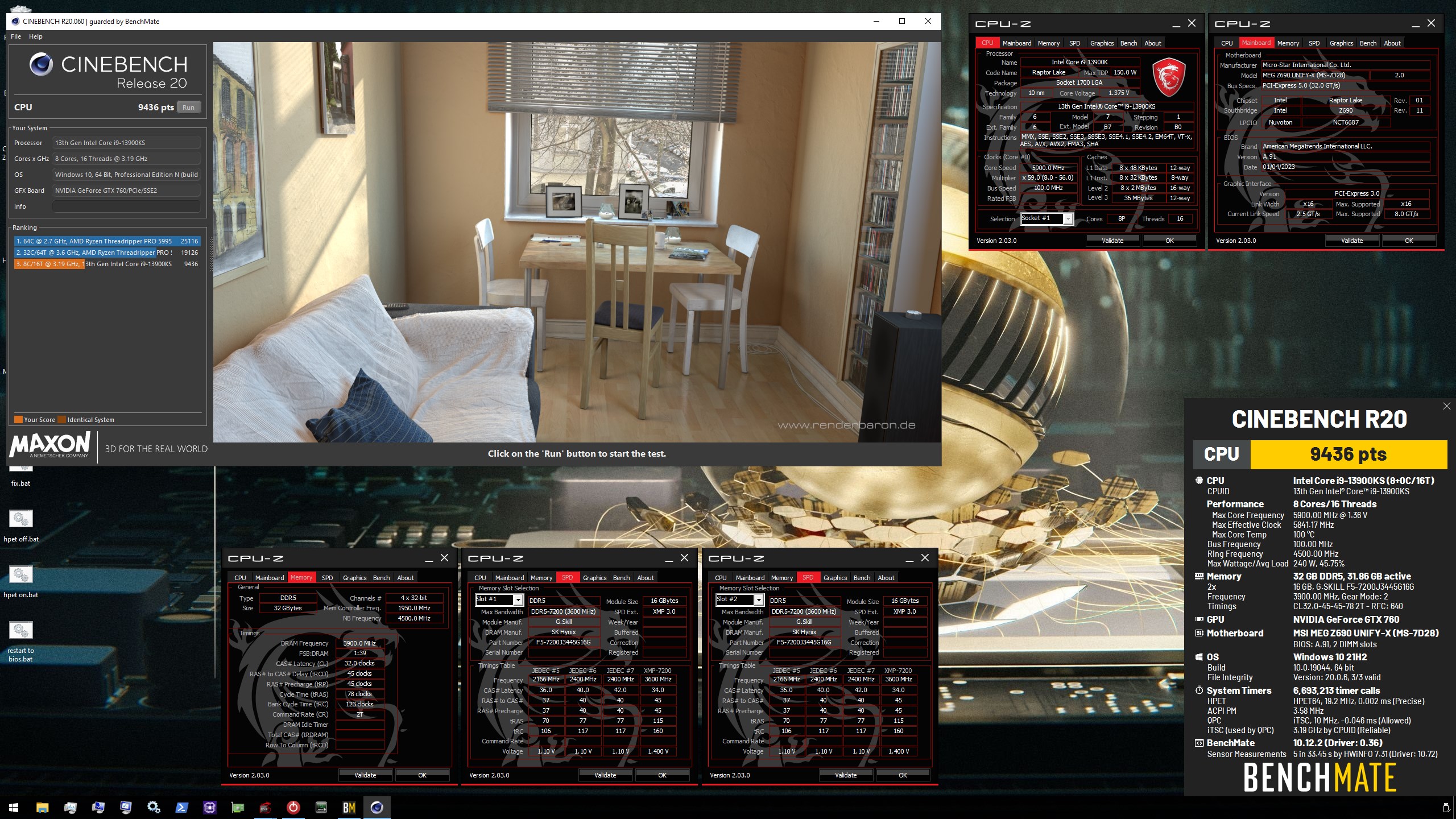Close the BenchMate Cinebench R20 result panel
This screenshot has height=819, width=1456.
click(1446, 406)
